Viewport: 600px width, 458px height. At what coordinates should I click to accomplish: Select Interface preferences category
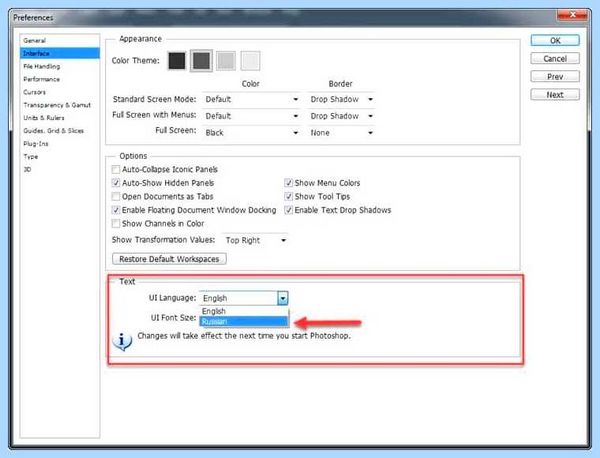pyautogui.click(x=60, y=53)
